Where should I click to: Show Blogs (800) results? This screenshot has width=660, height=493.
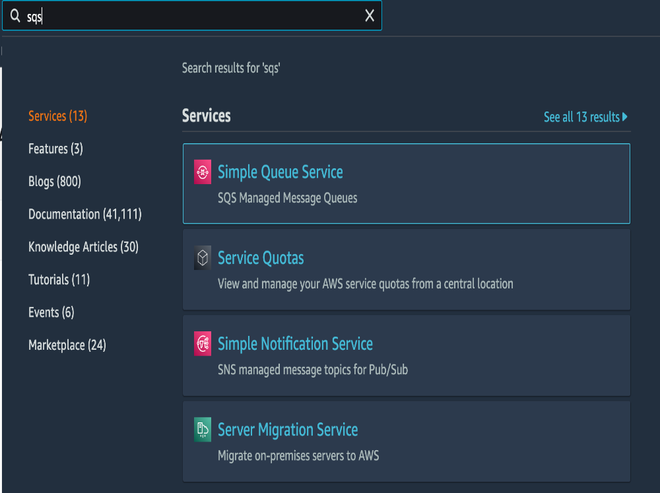click(55, 181)
